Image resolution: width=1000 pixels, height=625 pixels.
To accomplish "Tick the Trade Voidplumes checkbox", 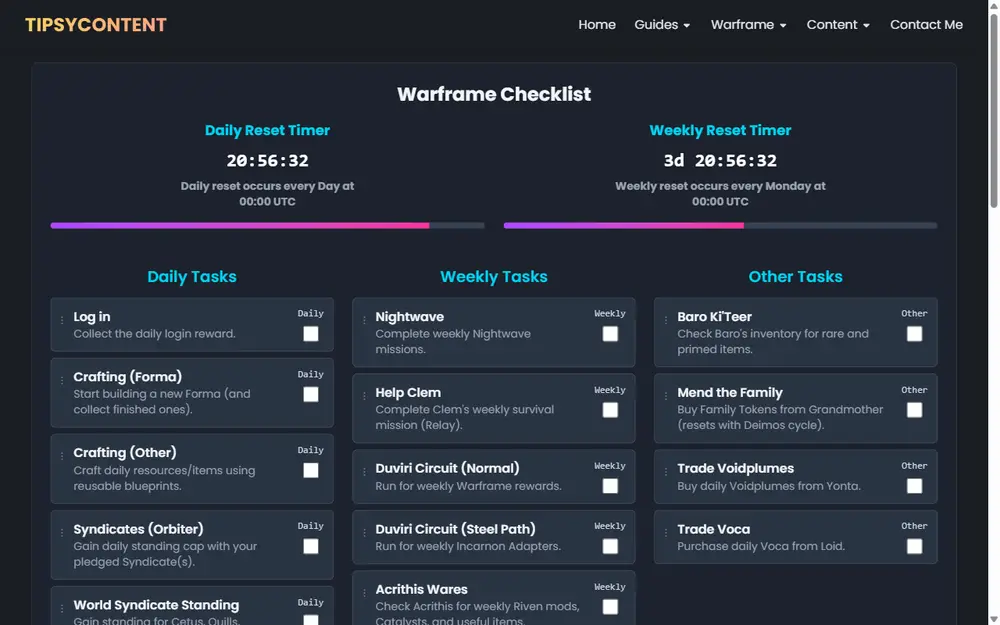I will click(x=915, y=486).
